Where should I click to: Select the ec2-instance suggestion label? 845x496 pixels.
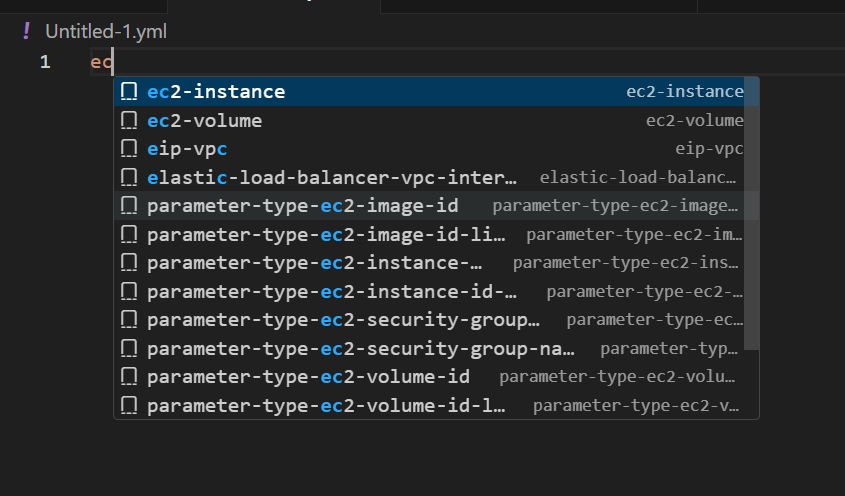(216, 92)
